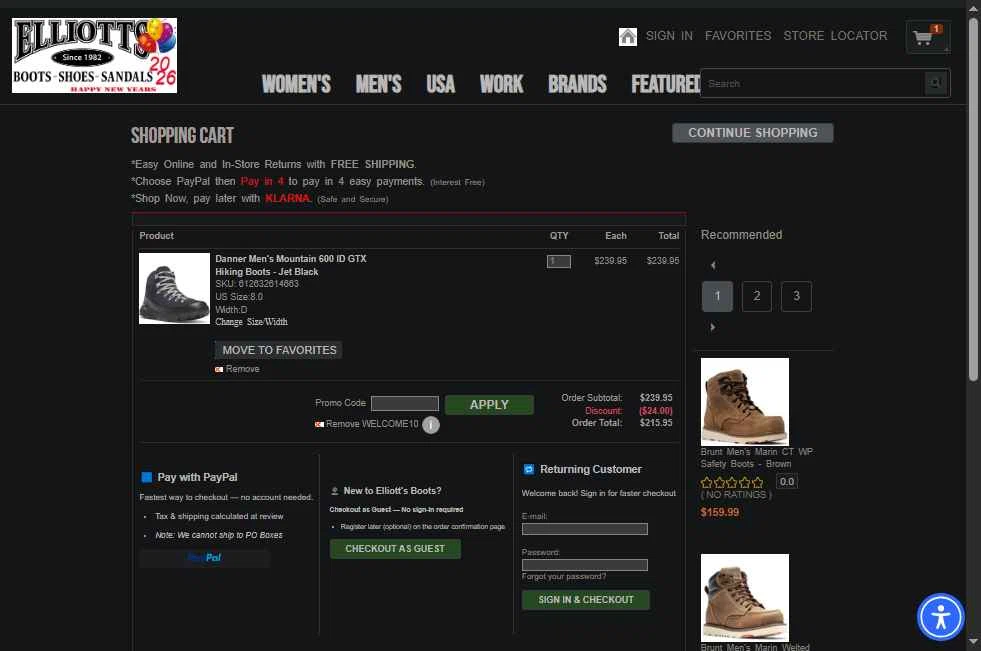Click Forgot your password link

(x=564, y=576)
